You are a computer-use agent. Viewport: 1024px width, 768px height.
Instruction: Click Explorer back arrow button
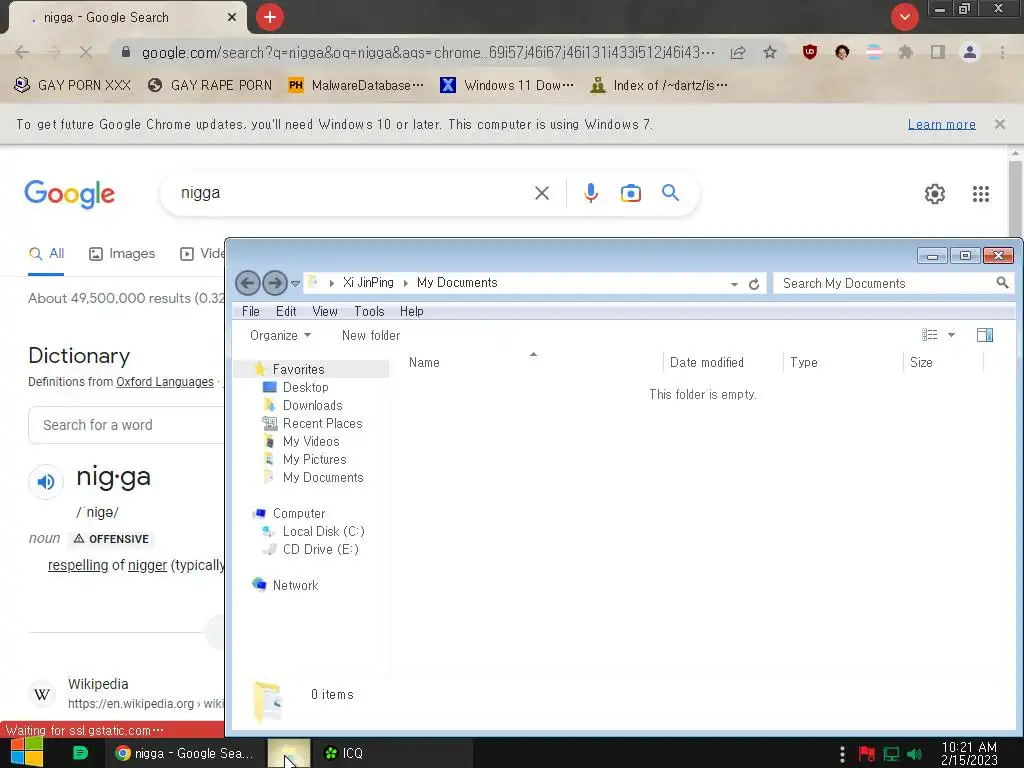248,283
